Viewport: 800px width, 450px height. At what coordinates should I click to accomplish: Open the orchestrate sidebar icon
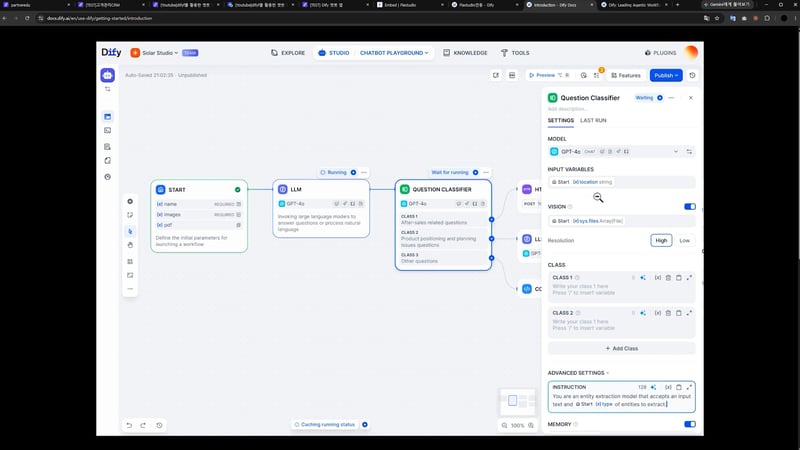(x=108, y=117)
